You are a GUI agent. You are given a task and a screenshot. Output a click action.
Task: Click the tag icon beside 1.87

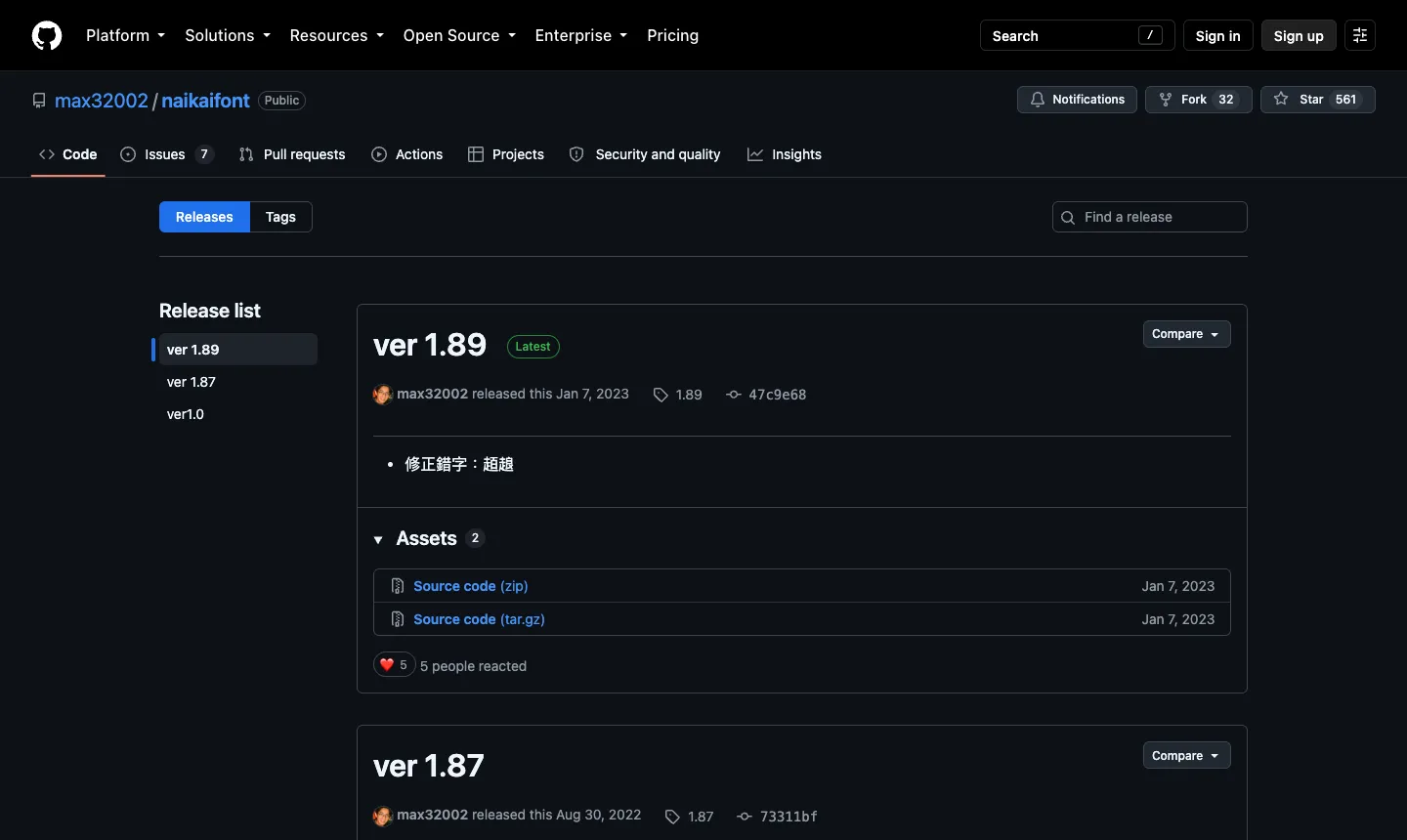(672, 817)
